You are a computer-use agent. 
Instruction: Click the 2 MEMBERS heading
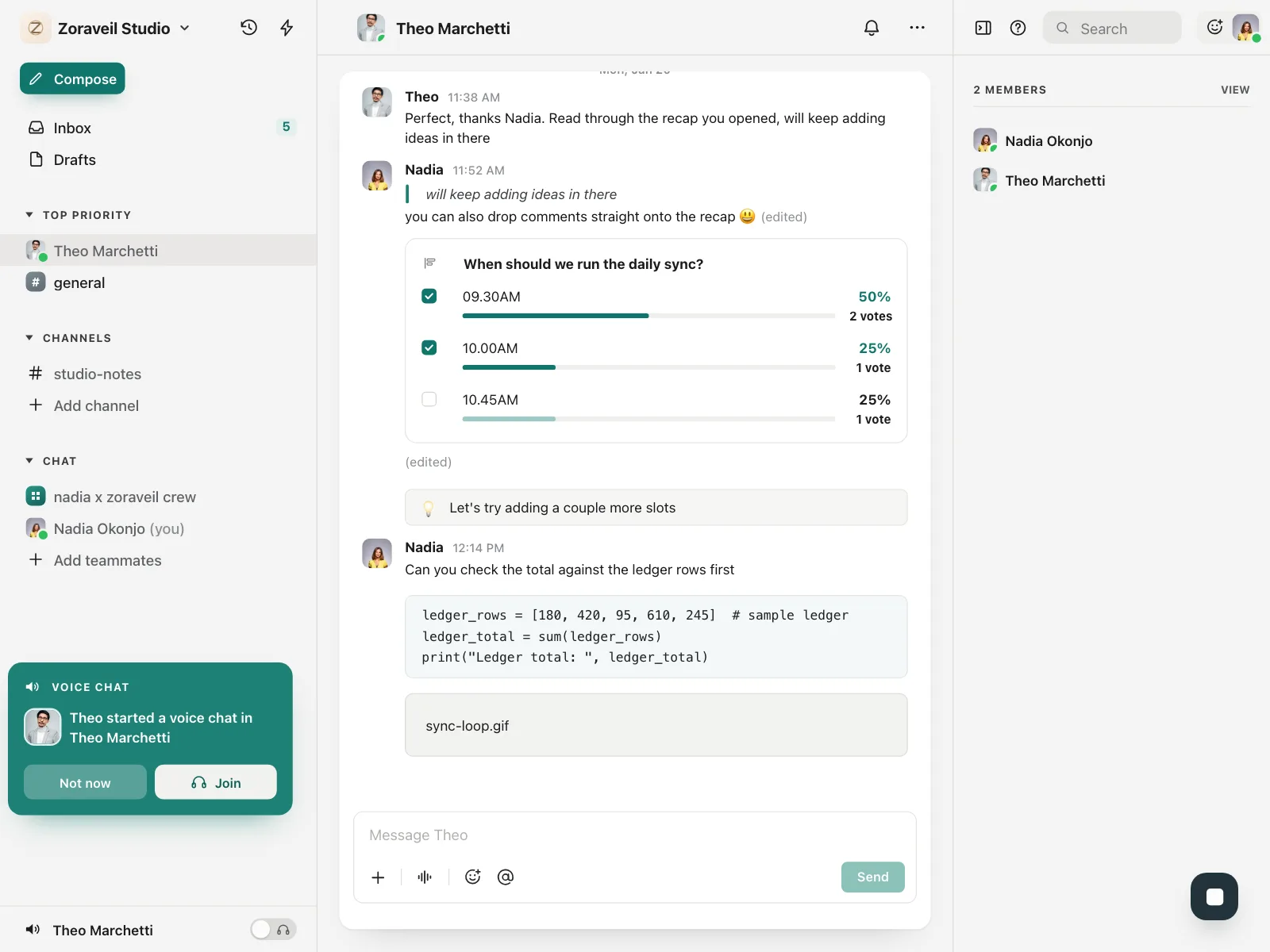click(x=1010, y=90)
